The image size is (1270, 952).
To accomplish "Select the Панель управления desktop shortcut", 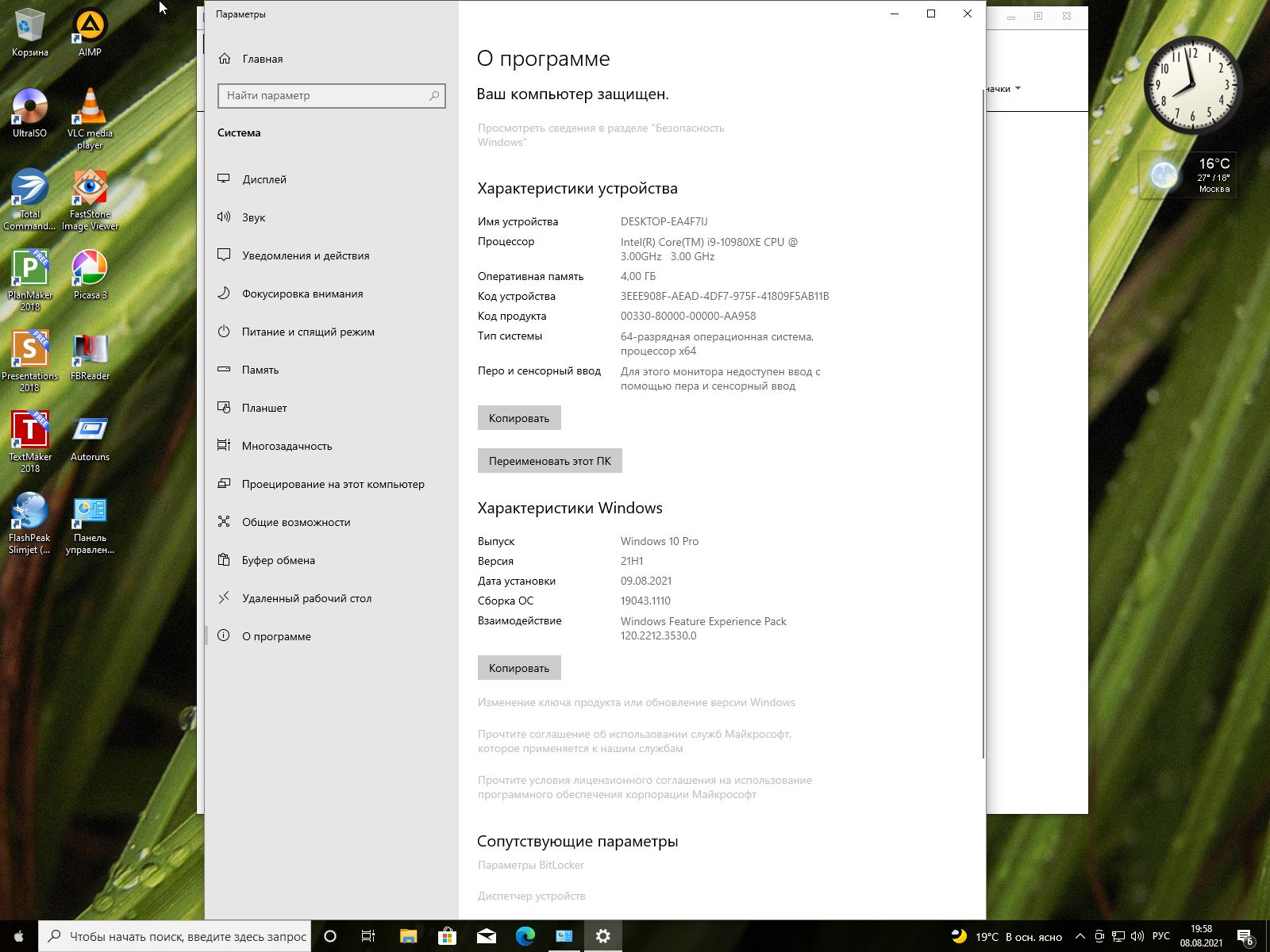I will 90,524.
